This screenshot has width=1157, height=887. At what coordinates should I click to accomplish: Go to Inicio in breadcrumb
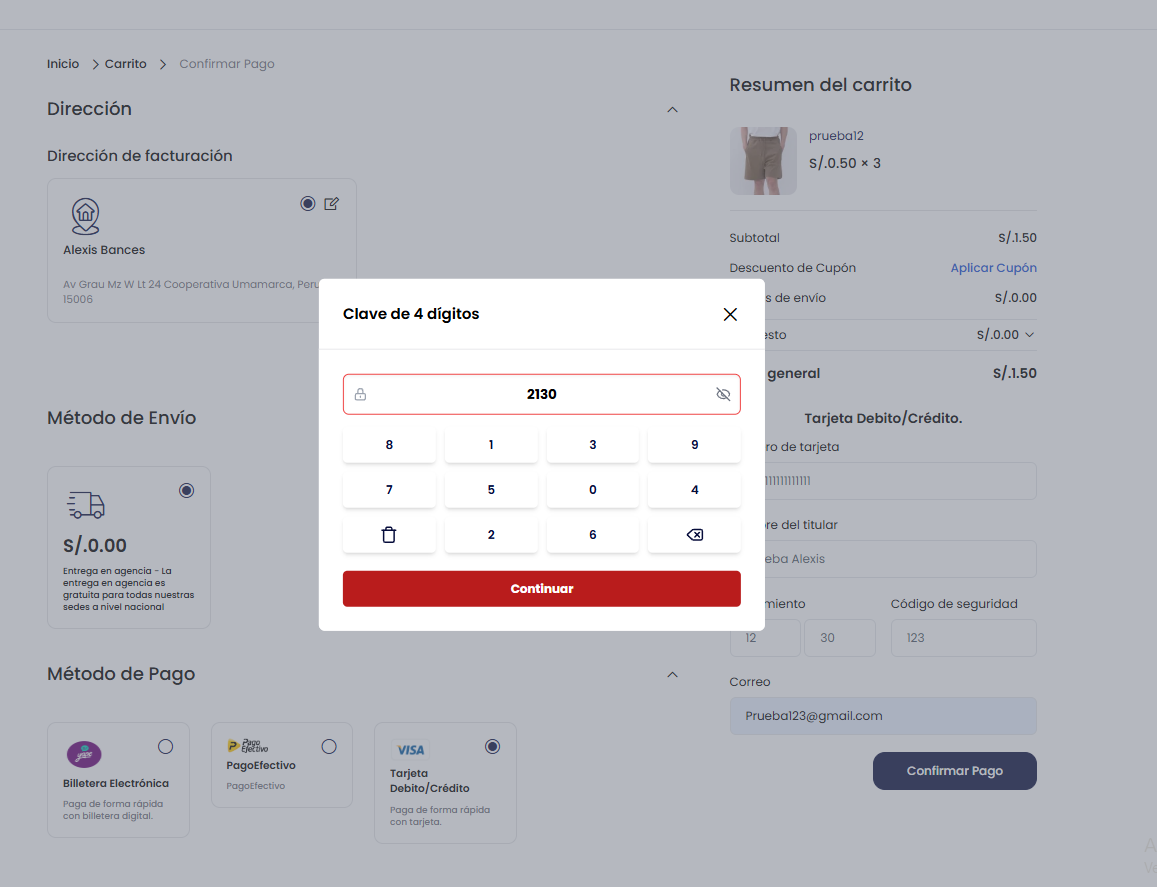pos(63,64)
